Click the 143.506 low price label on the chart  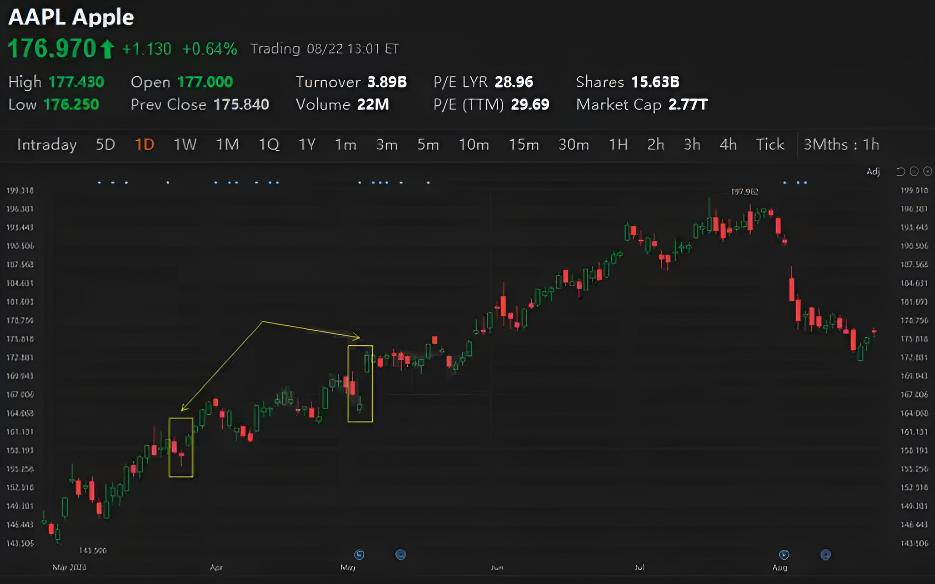(x=93, y=550)
